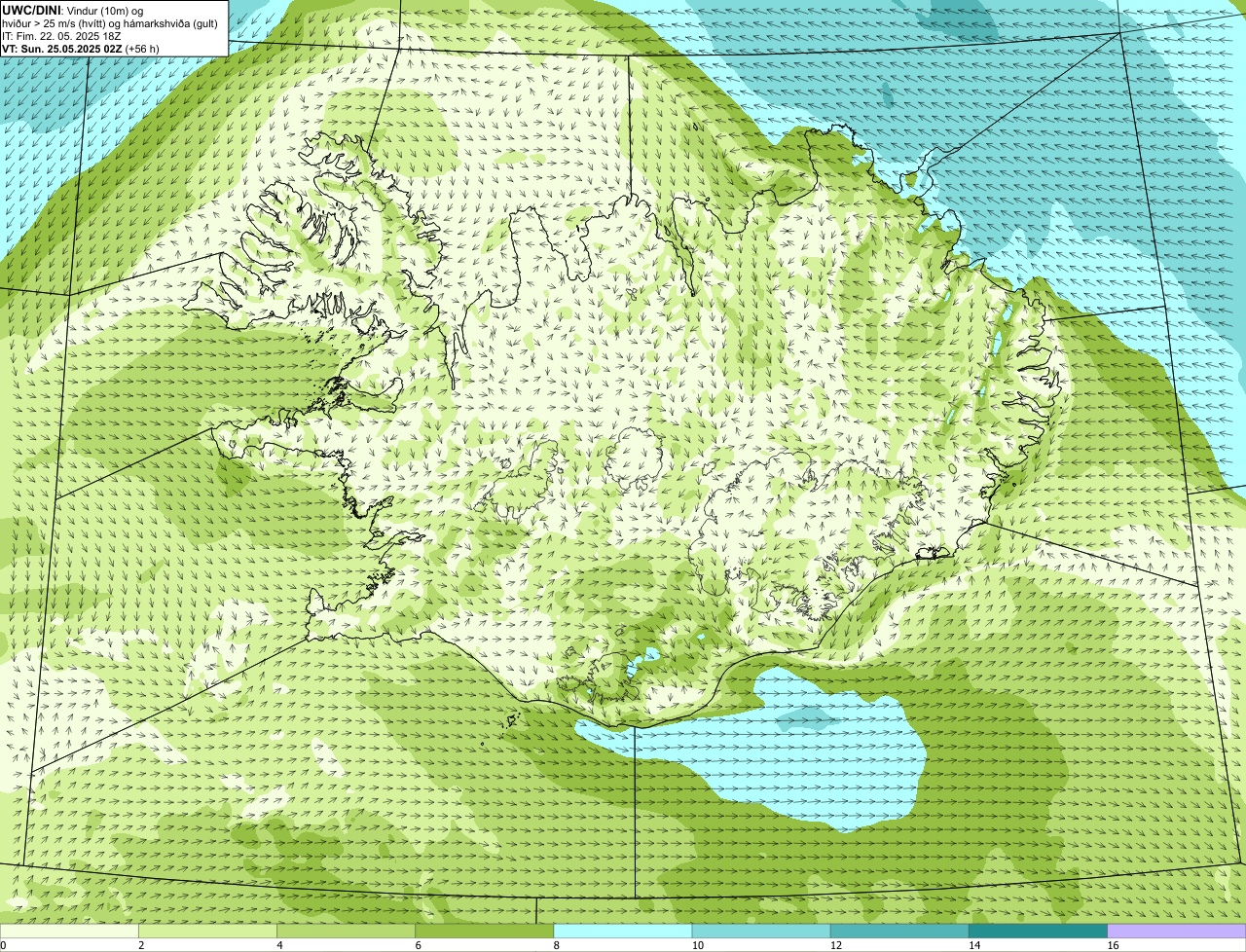This screenshot has width=1246, height=952.
Task: Pick the 12–14 m/s teal legend segment
Action: pyautogui.click(x=899, y=931)
